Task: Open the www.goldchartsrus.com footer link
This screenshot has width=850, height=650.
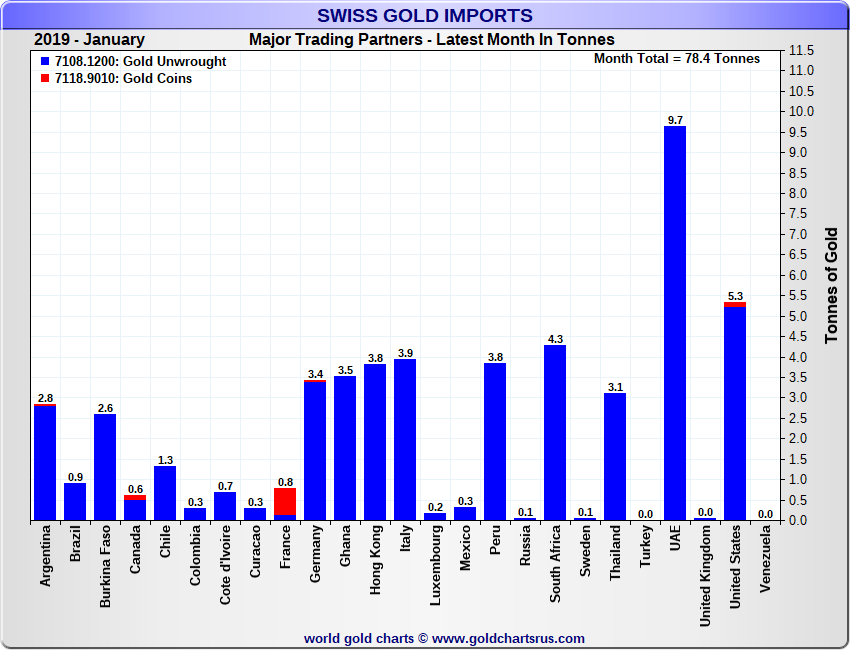Action: [x=508, y=638]
